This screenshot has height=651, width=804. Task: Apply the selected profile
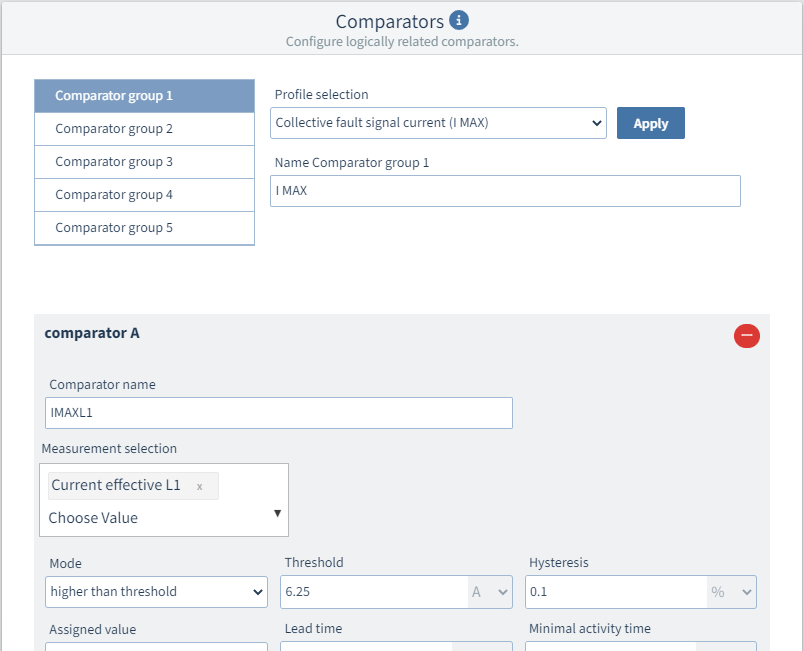tap(651, 123)
